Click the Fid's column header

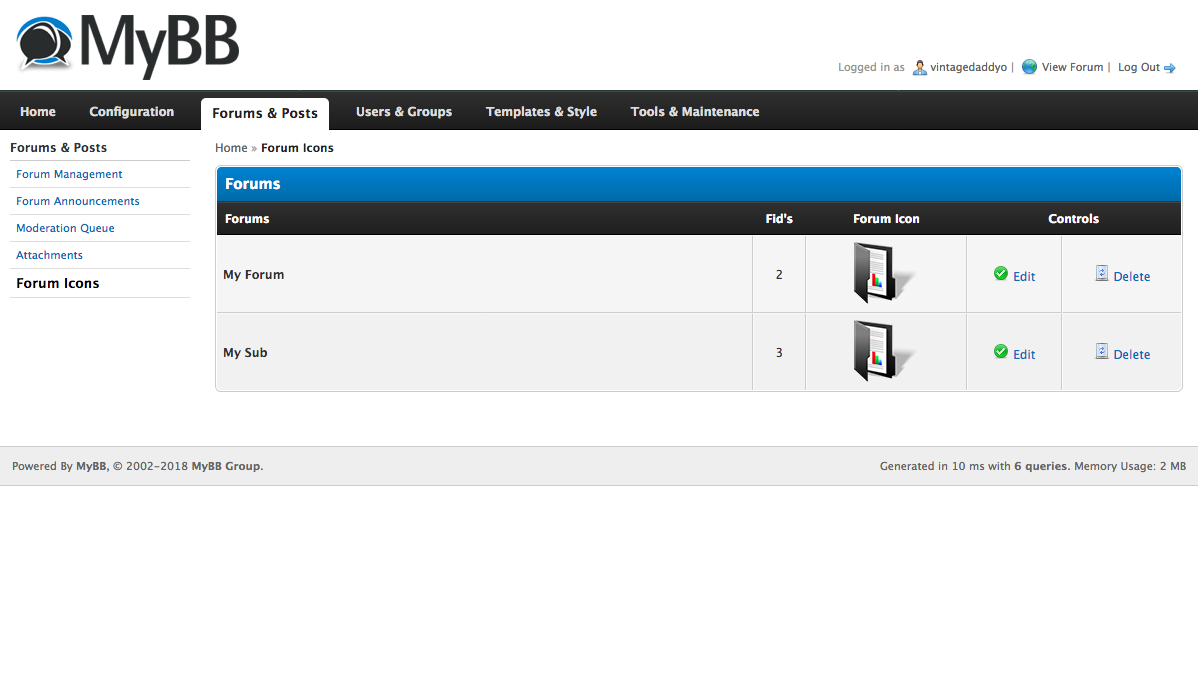pos(779,219)
